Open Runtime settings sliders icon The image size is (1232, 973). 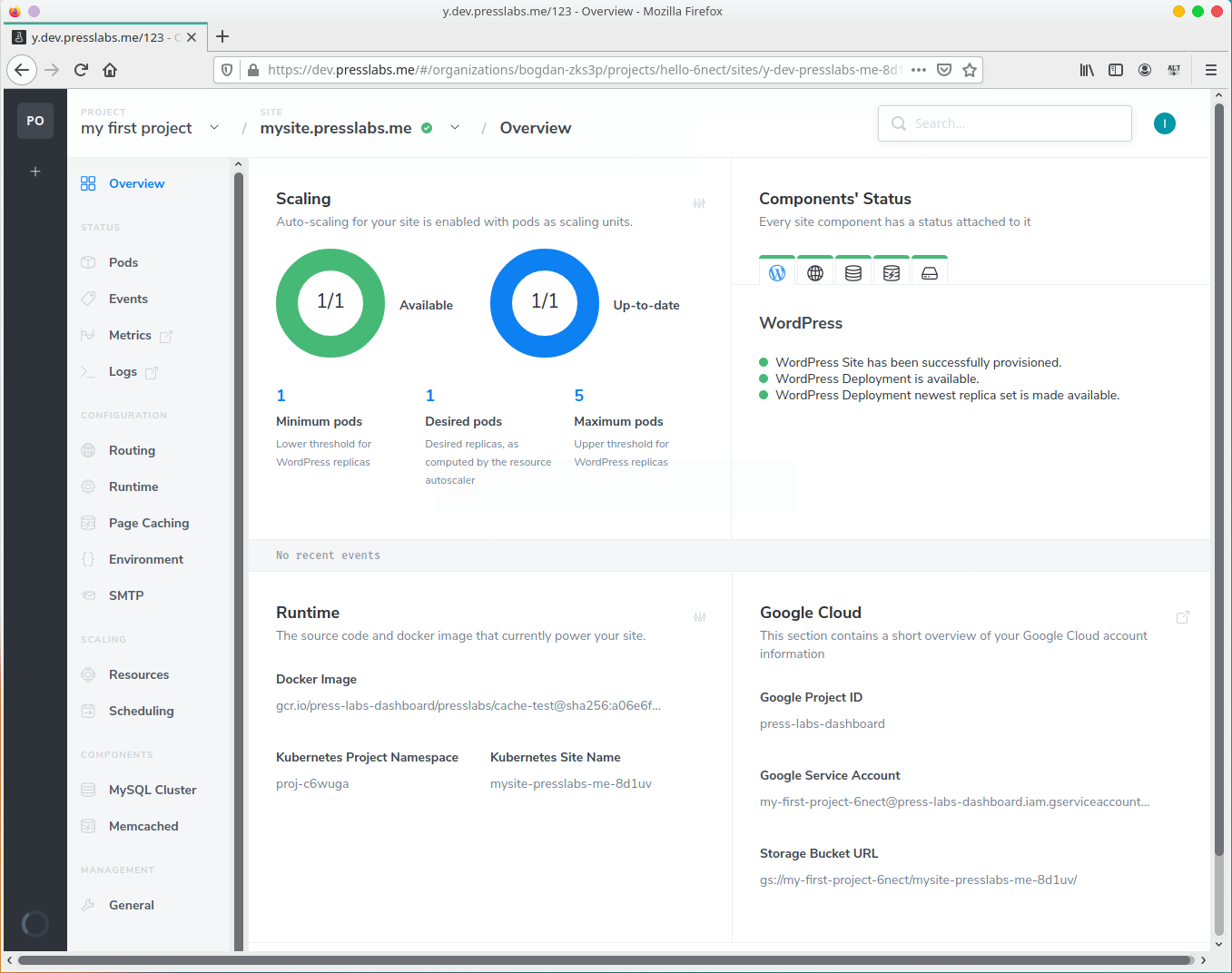tap(700, 617)
